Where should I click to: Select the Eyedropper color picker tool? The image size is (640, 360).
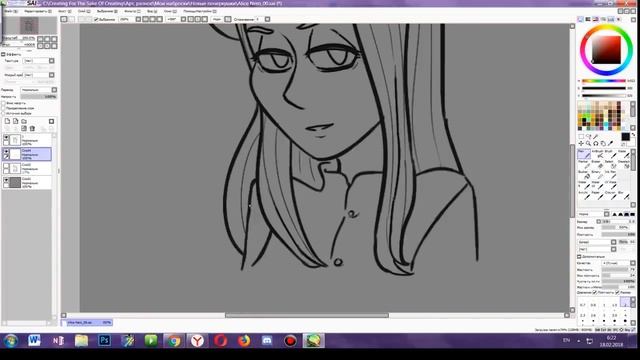[x=610, y=144]
